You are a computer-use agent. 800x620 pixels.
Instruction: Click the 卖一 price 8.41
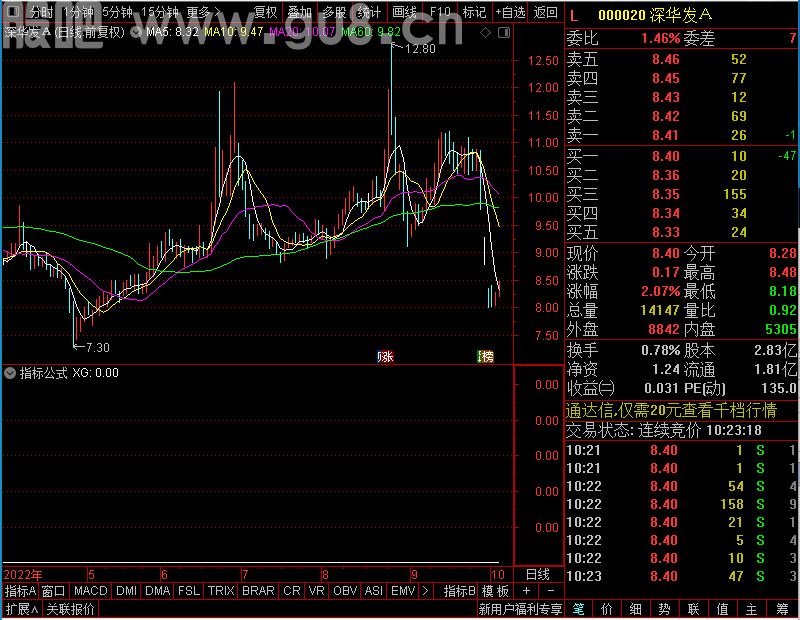tap(666, 135)
